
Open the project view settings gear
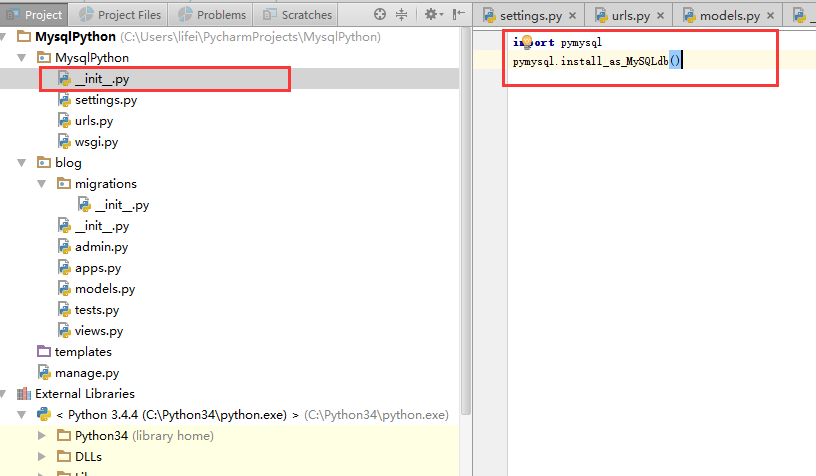pos(434,15)
